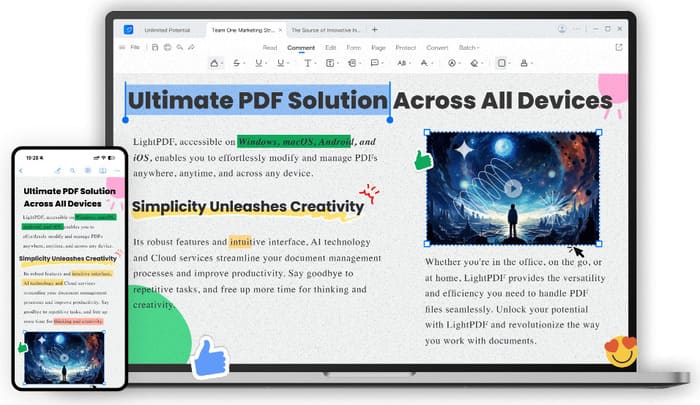The image size is (700, 405).
Task: Click the heart-eyes emoji sticker
Action: click(621, 351)
